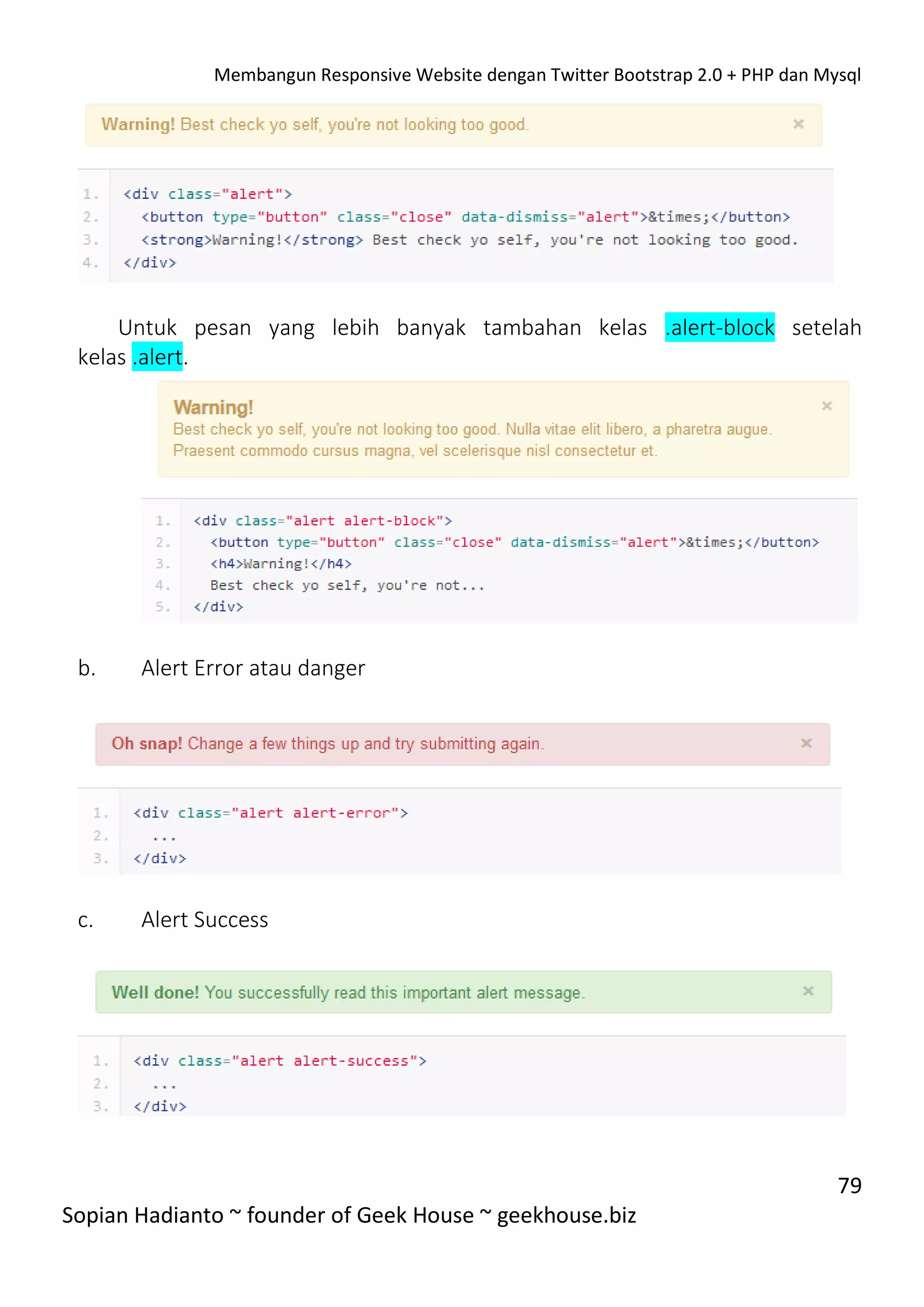The image size is (924, 1307).
Task: Click the 'Warning!' heading in block alert
Action: [213, 408]
